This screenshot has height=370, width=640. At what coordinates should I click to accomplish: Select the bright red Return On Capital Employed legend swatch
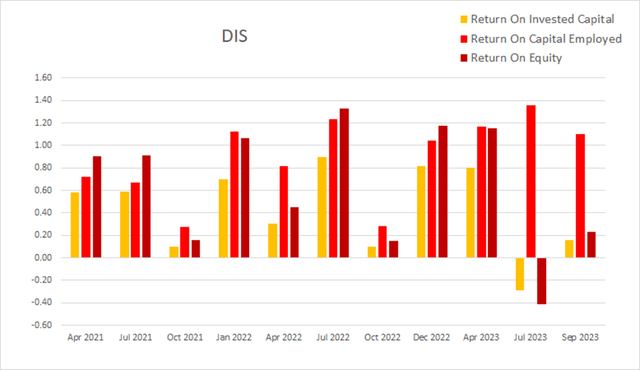point(464,39)
